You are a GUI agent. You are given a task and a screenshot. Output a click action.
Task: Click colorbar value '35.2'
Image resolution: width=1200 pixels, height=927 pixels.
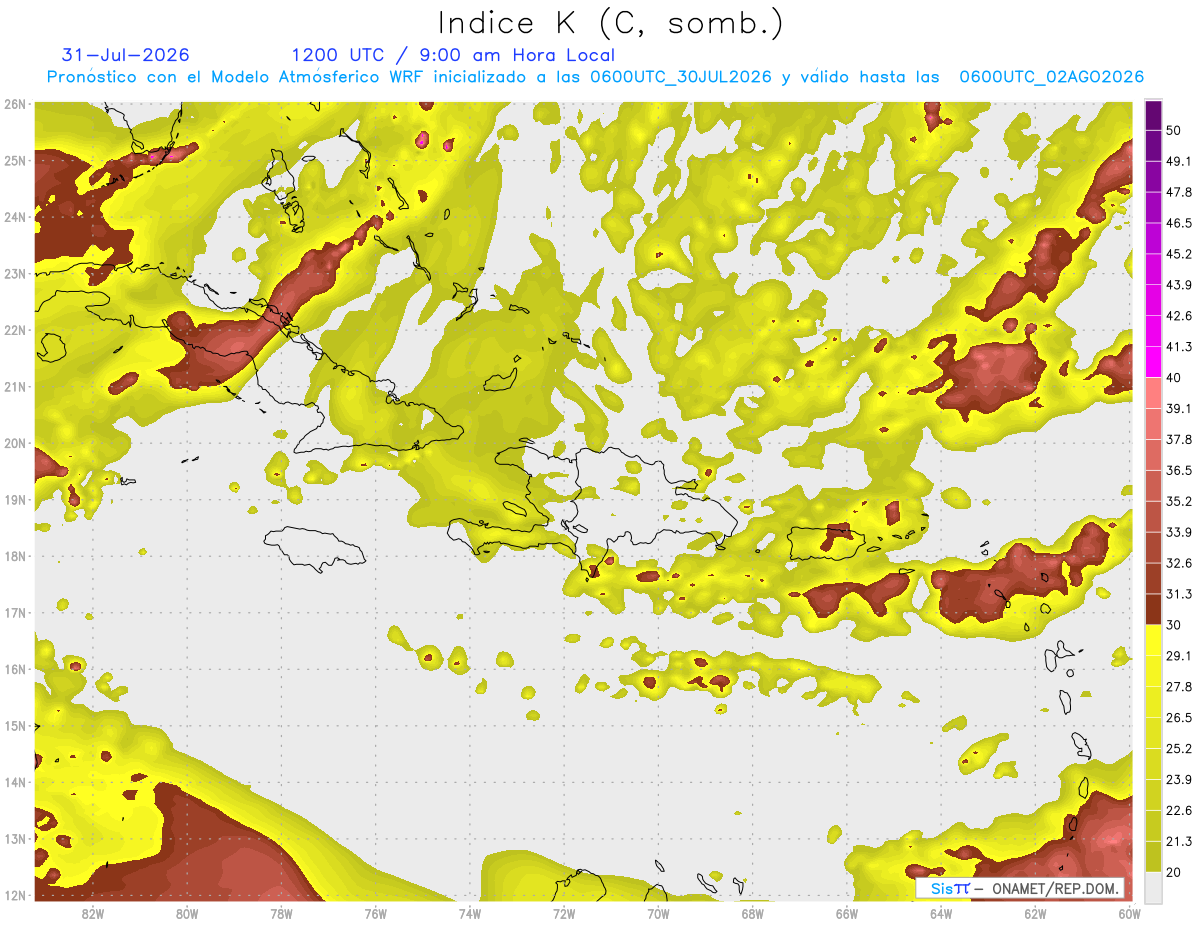pos(1179,501)
